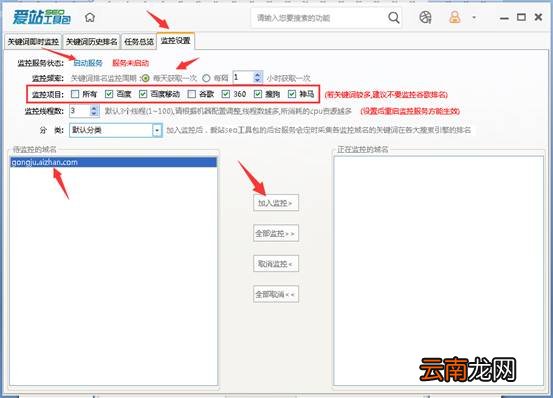
Task: Toggle the 神马 checkbox
Action: pos(292,94)
